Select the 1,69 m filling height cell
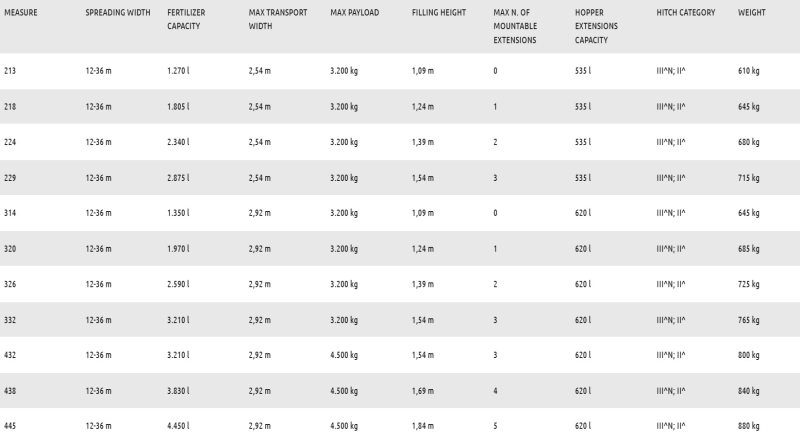Viewport: 800px width, 440px height. tap(423, 391)
